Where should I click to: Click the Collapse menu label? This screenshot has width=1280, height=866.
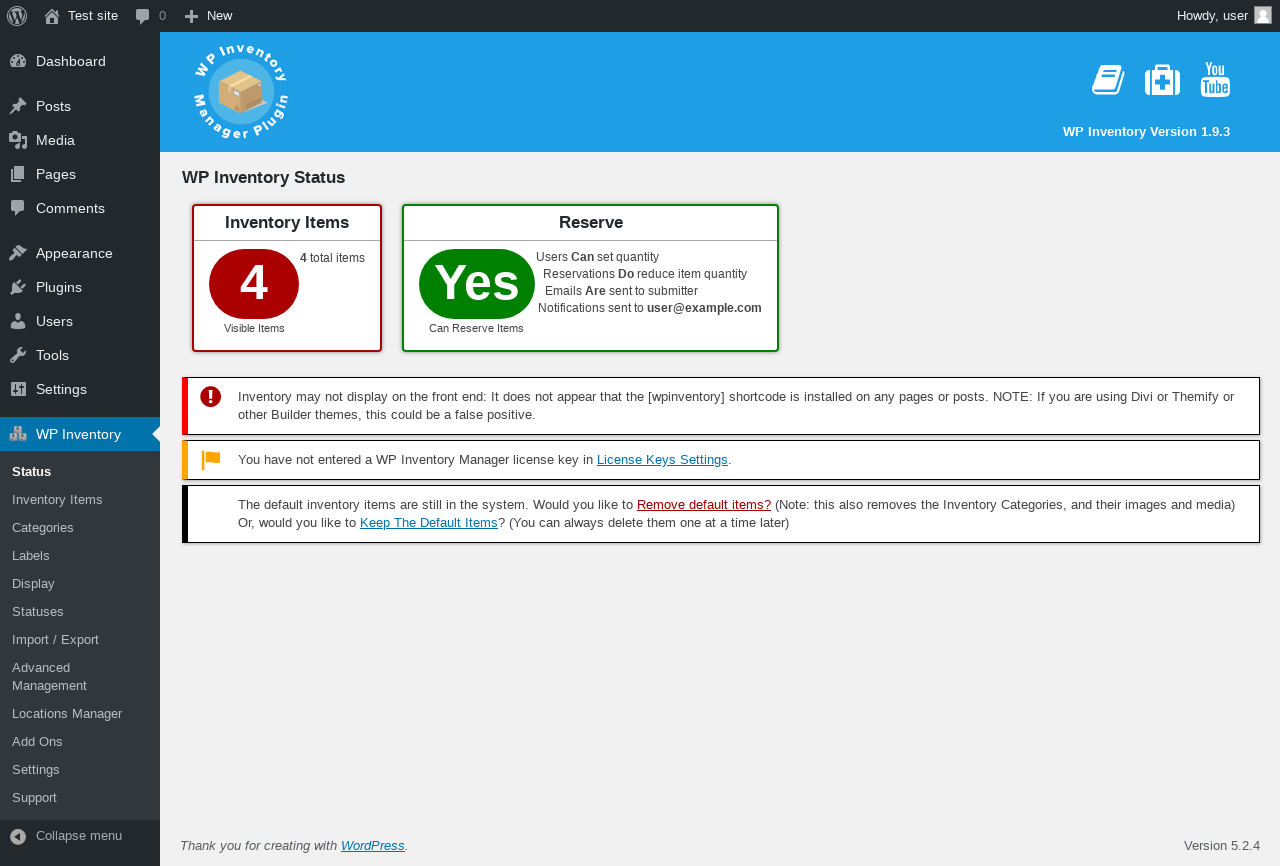79,836
